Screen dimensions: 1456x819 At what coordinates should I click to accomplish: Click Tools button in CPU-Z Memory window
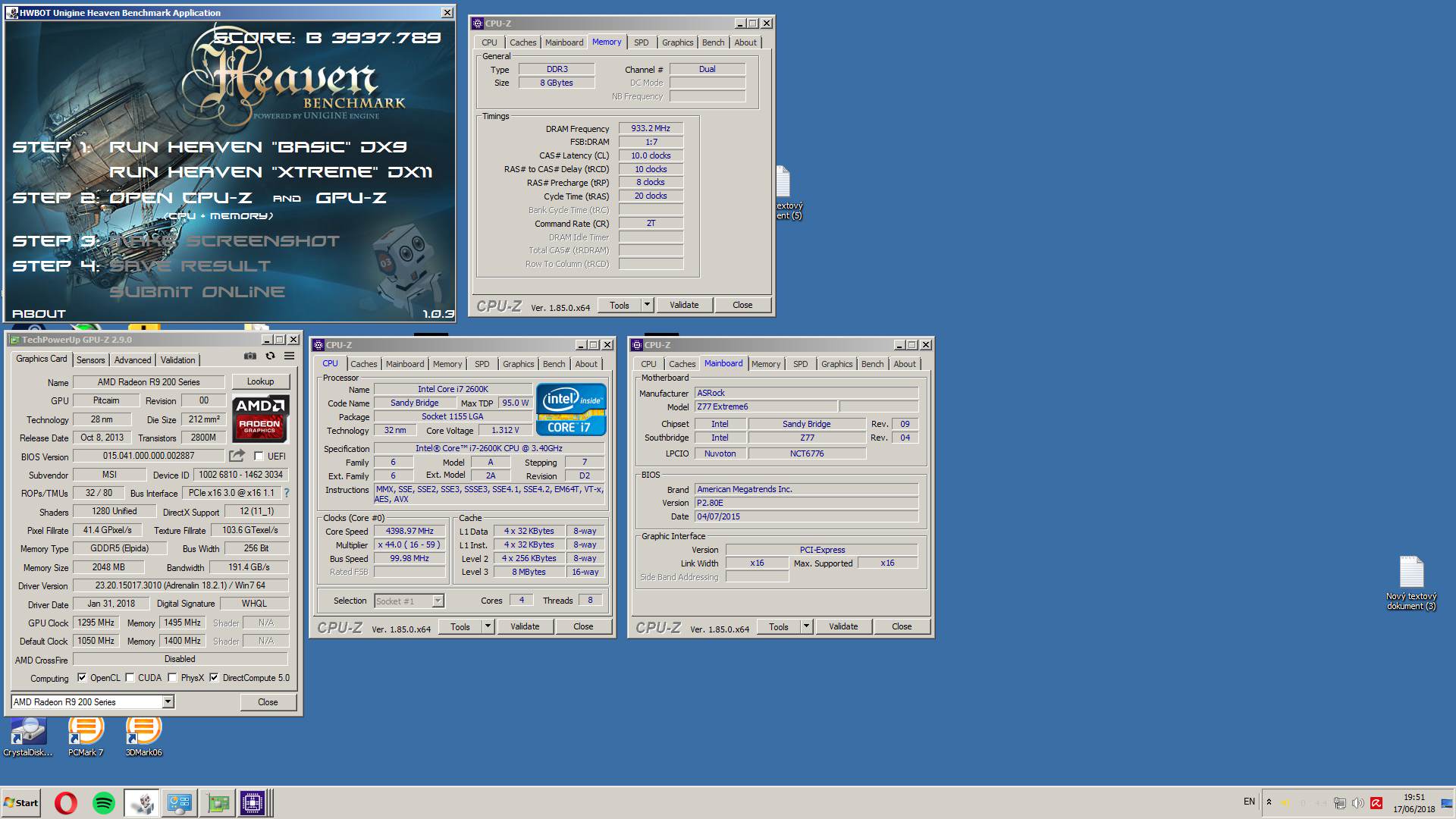(620, 305)
